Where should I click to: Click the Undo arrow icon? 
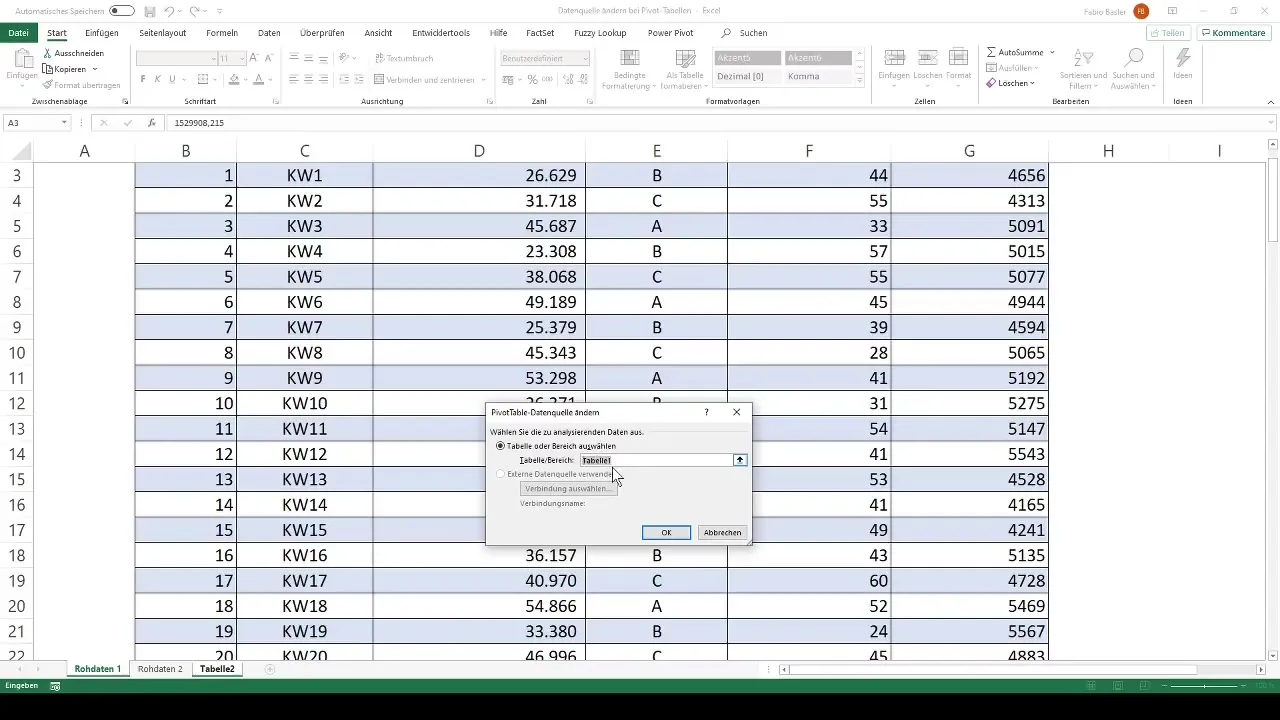pos(170,11)
